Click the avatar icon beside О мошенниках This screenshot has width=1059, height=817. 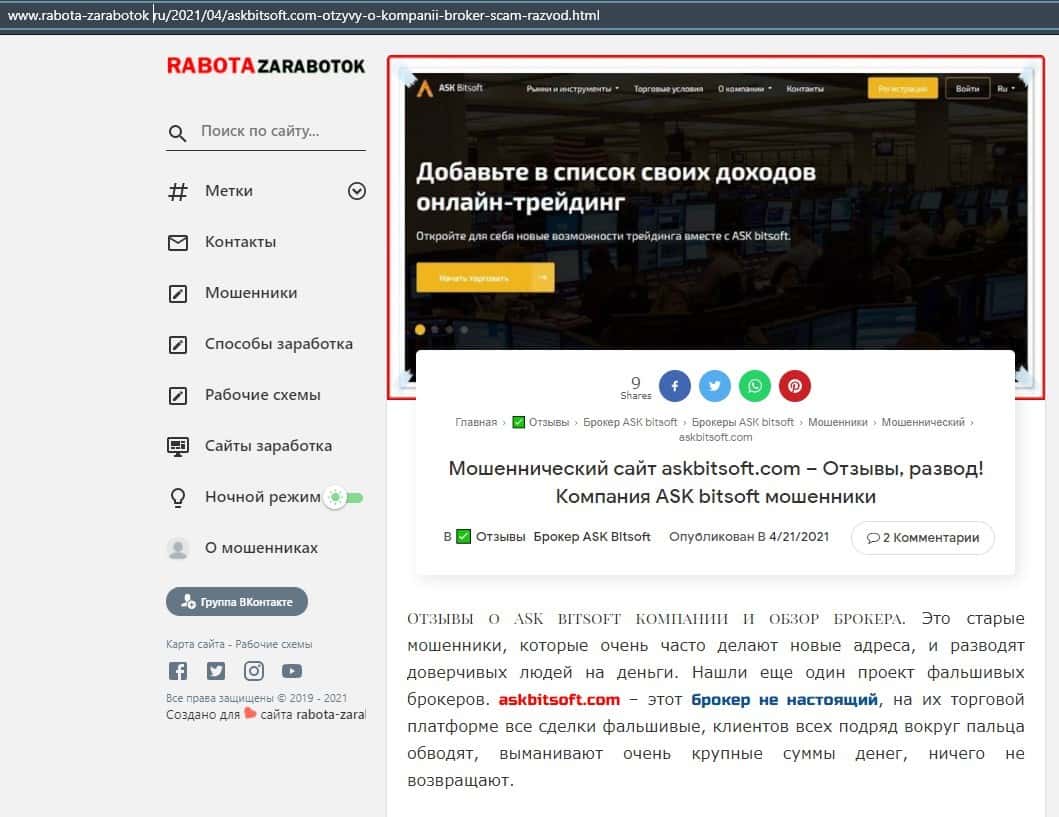click(178, 548)
